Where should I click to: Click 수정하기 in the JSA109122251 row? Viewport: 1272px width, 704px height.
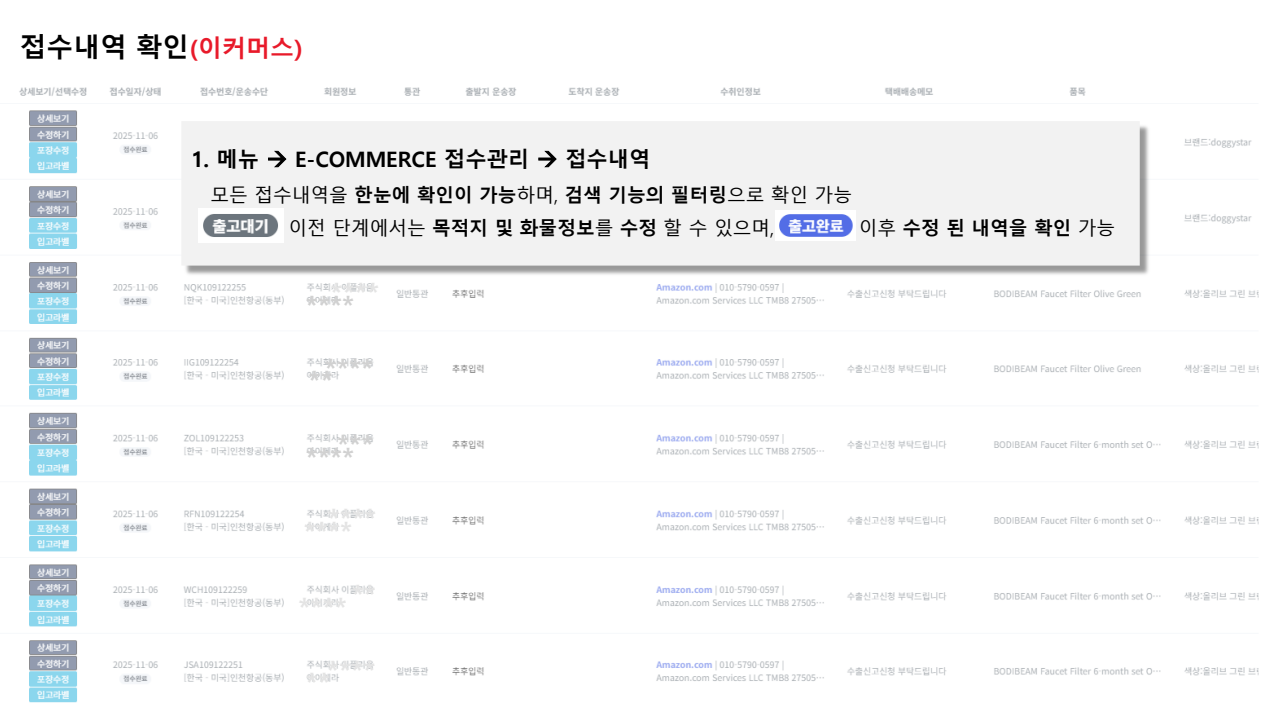53,664
